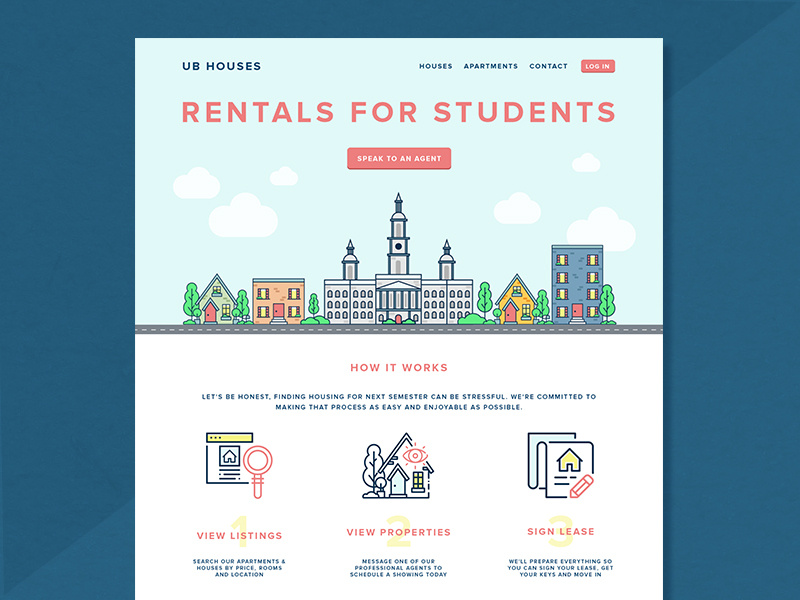Click the Log In button

point(597,66)
